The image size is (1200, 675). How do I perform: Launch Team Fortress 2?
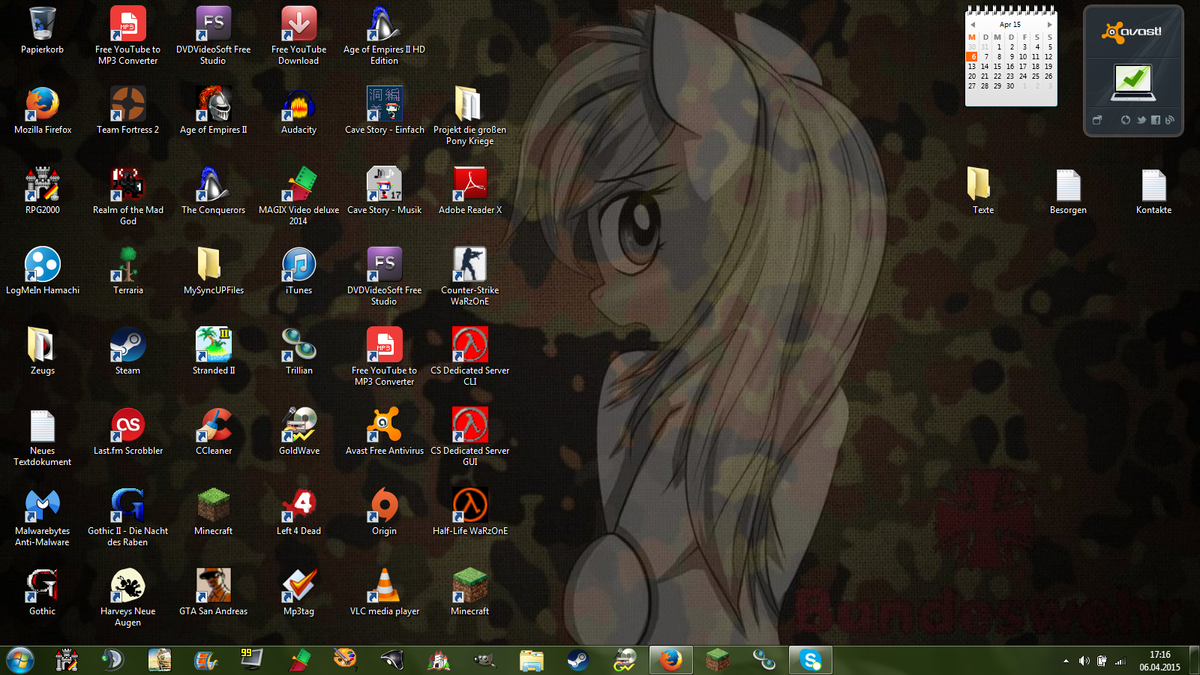pyautogui.click(x=128, y=110)
